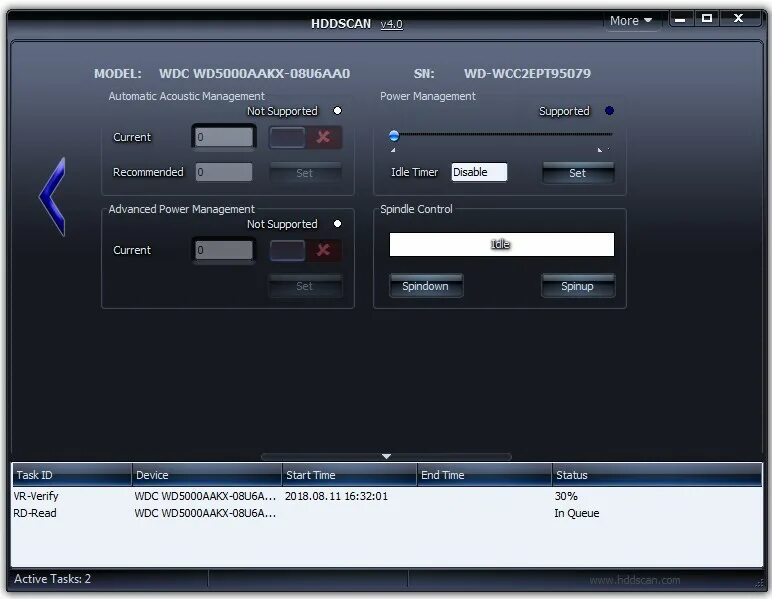Screen dimensions: 772x599
Task: Click the Spinup button
Action: click(578, 286)
